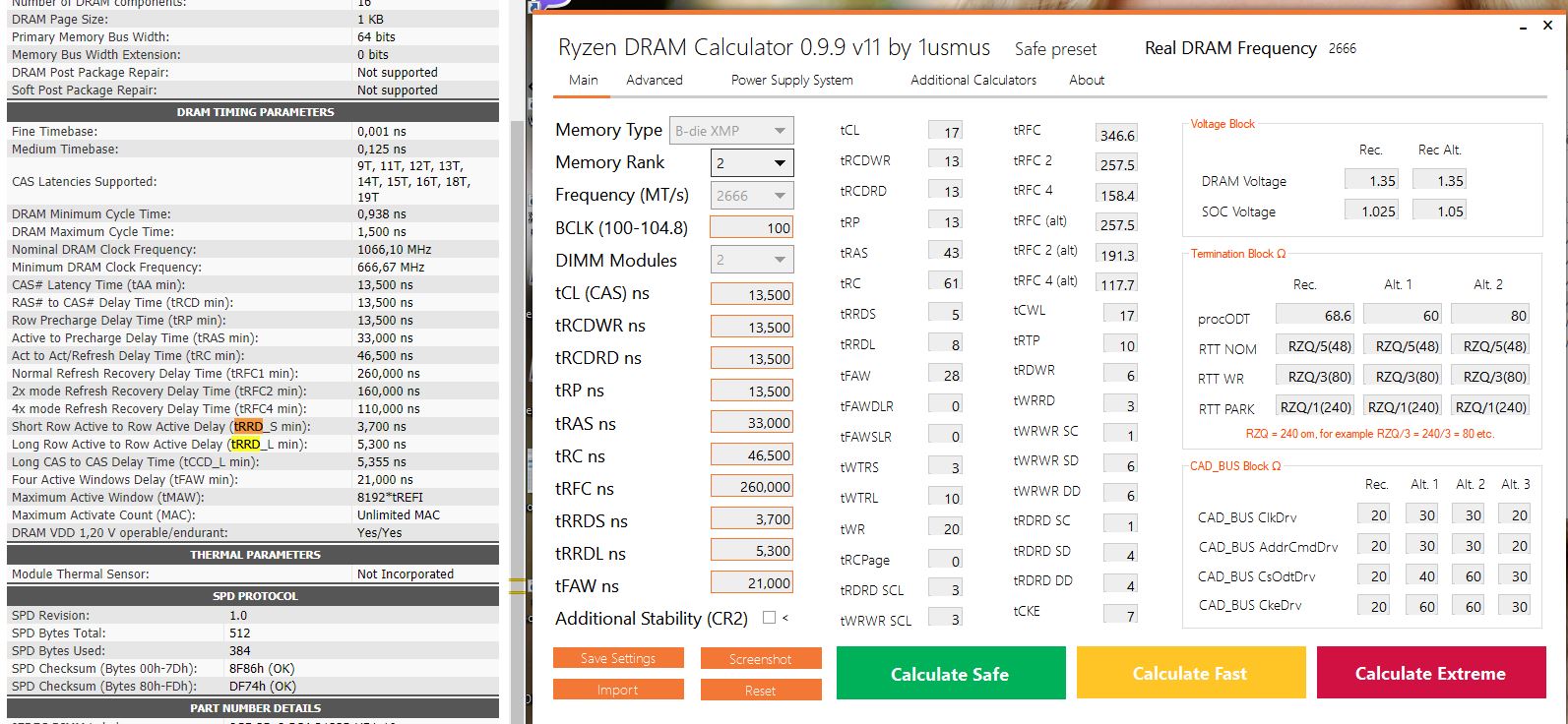The height and width of the screenshot is (724, 1568).
Task: Click the calculated tCL value box
Action: pyautogui.click(x=945, y=131)
